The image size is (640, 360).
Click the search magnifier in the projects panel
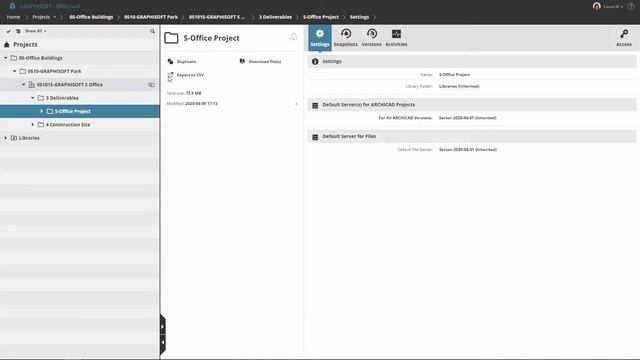tap(152, 31)
